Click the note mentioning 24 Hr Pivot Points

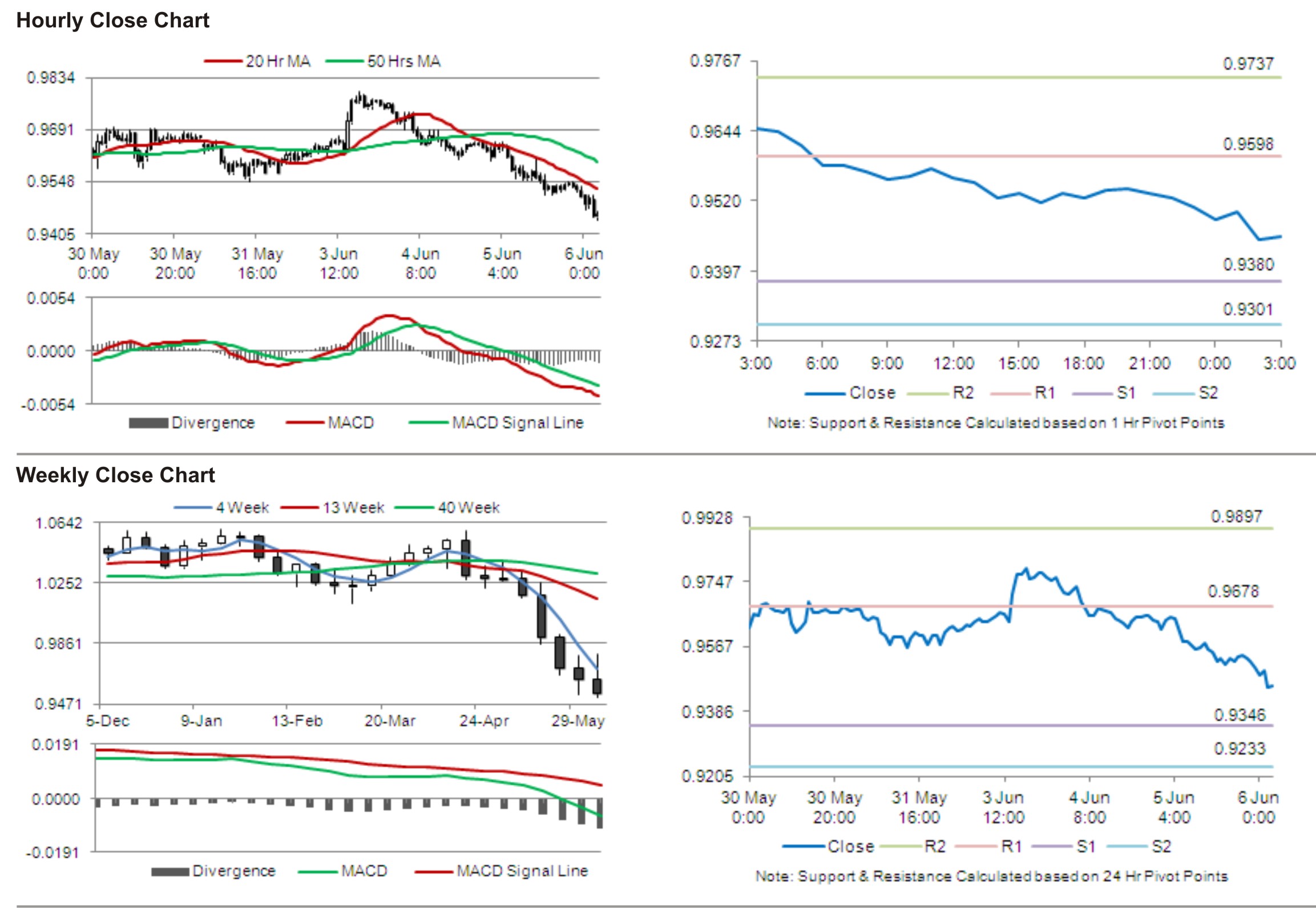point(991,876)
